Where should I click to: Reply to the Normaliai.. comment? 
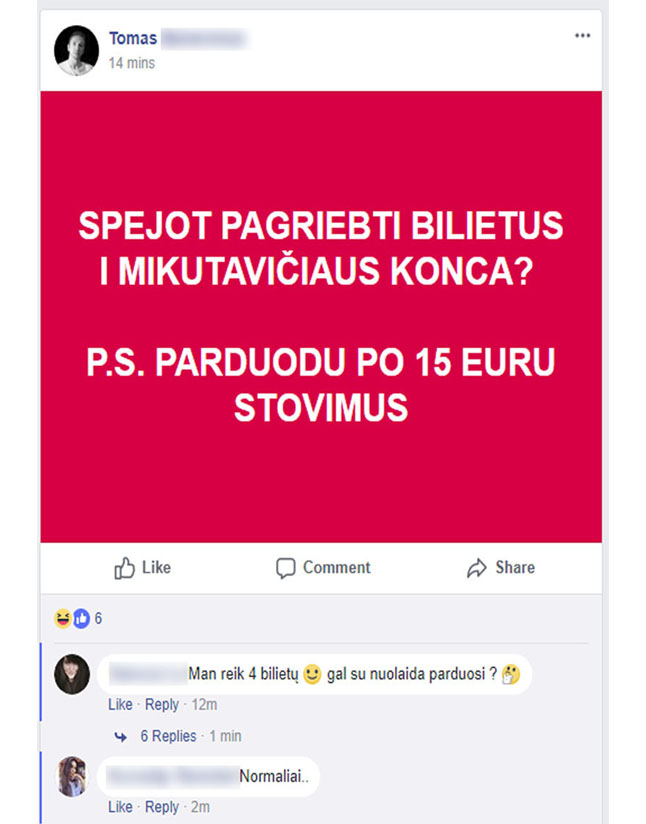click(x=162, y=807)
